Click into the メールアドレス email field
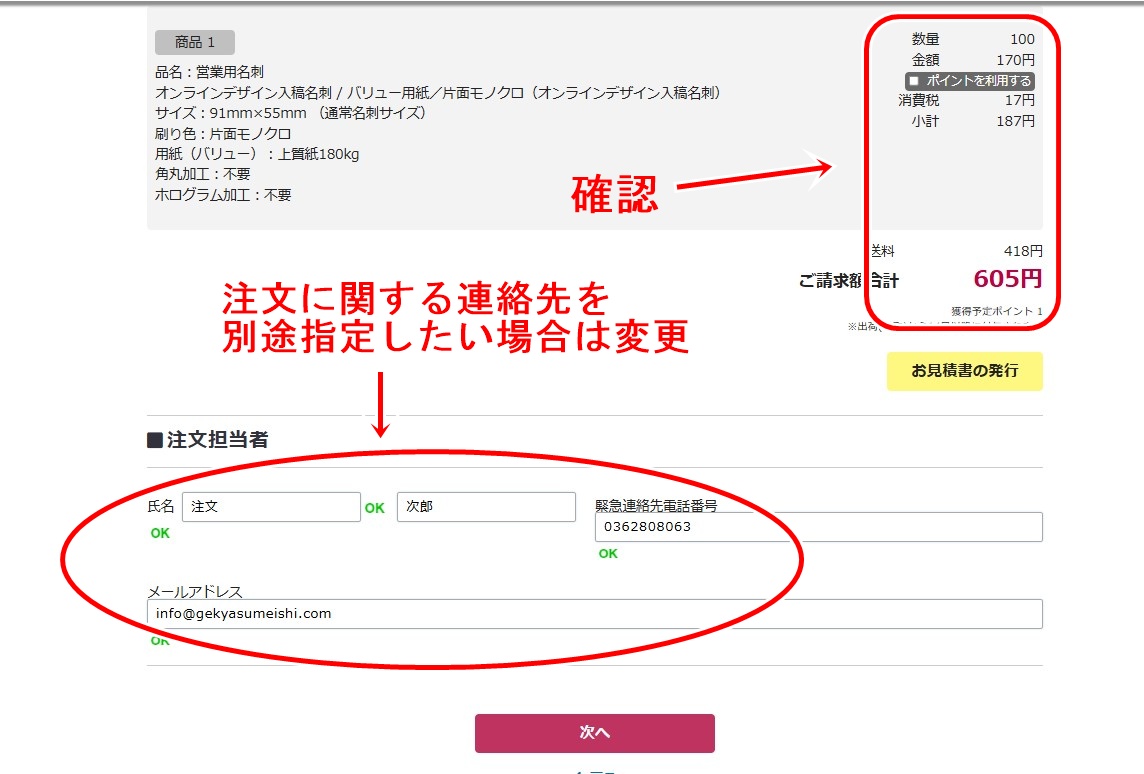Image resolution: width=1144 pixels, height=774 pixels. [594, 614]
